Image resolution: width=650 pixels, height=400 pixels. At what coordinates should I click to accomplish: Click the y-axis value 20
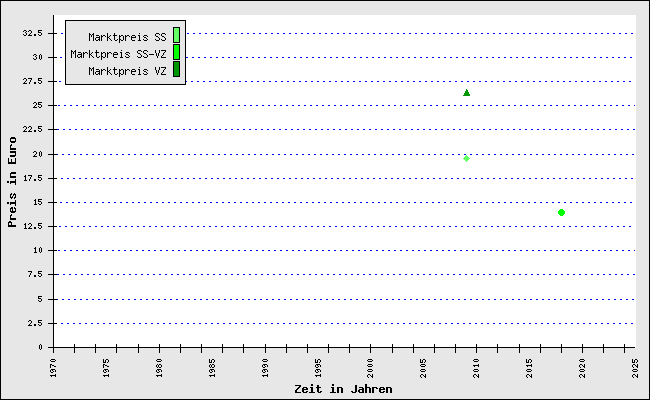pyautogui.click(x=37, y=154)
